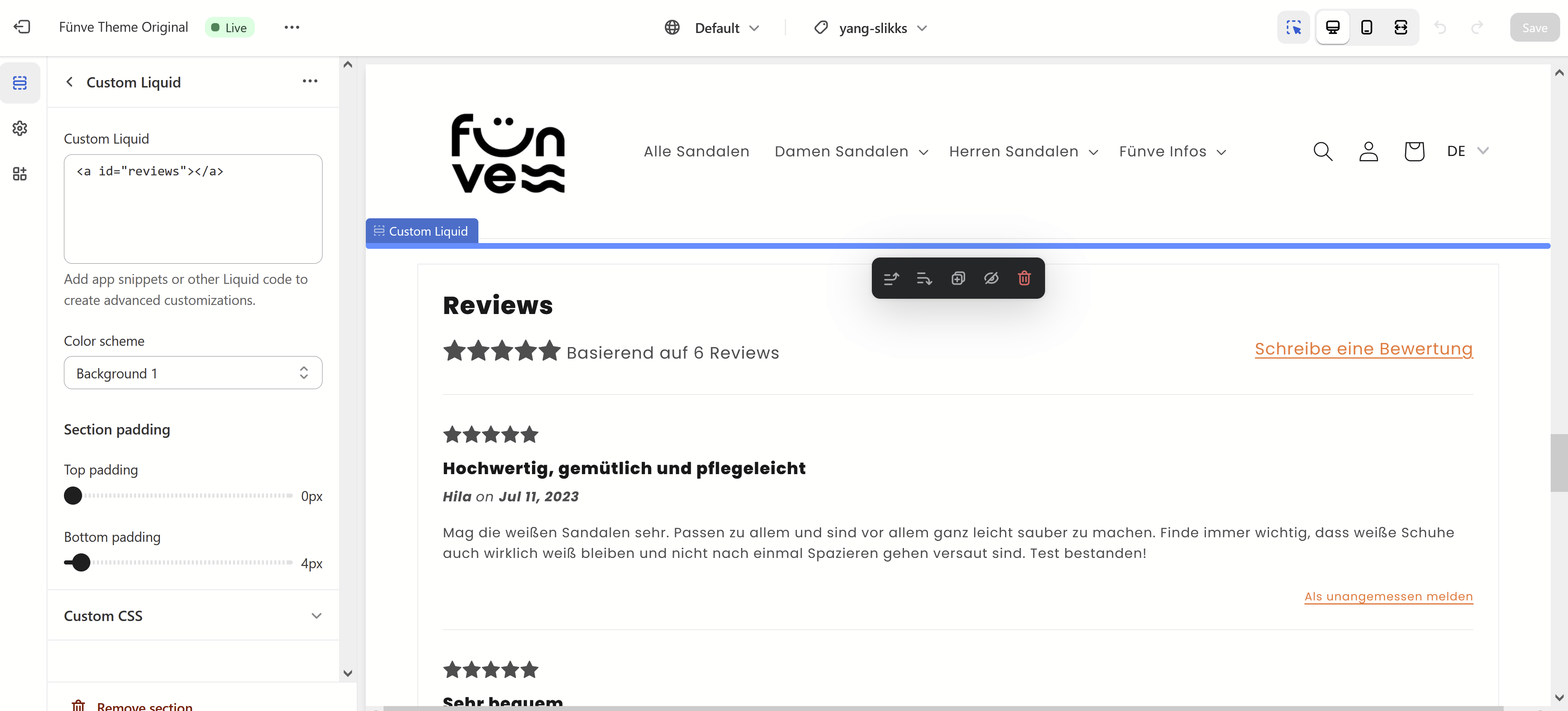The width and height of the screenshot is (1568, 711).
Task: Open the Damen Sandalen menu
Action: (851, 152)
